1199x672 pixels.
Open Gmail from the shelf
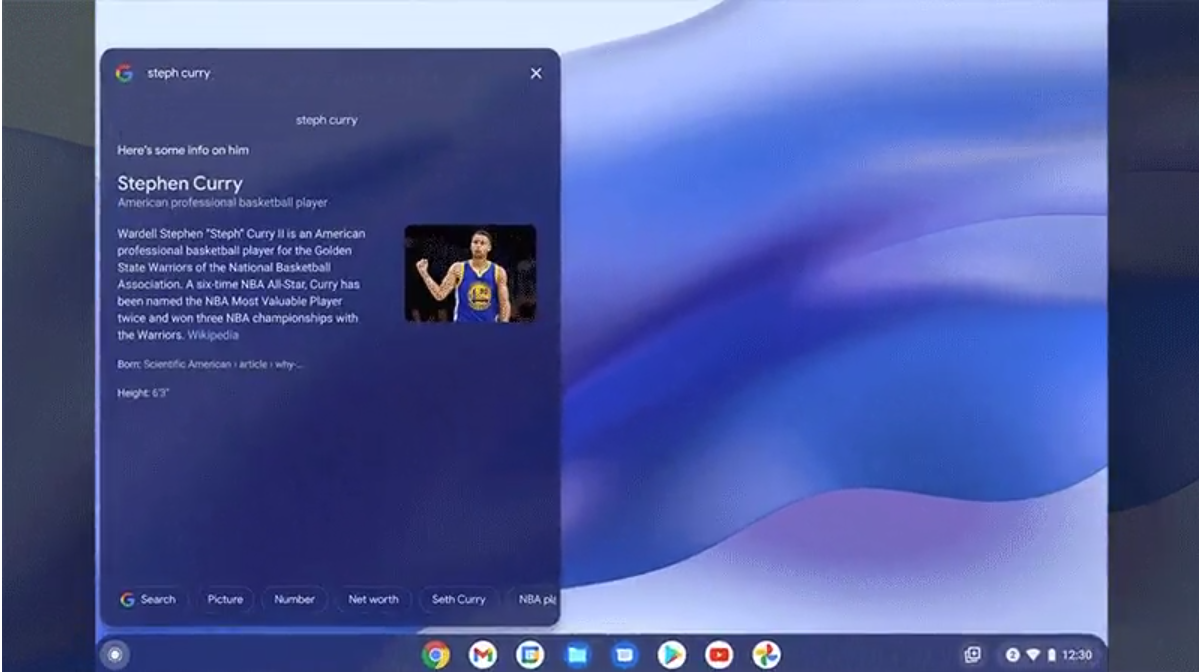click(x=483, y=654)
